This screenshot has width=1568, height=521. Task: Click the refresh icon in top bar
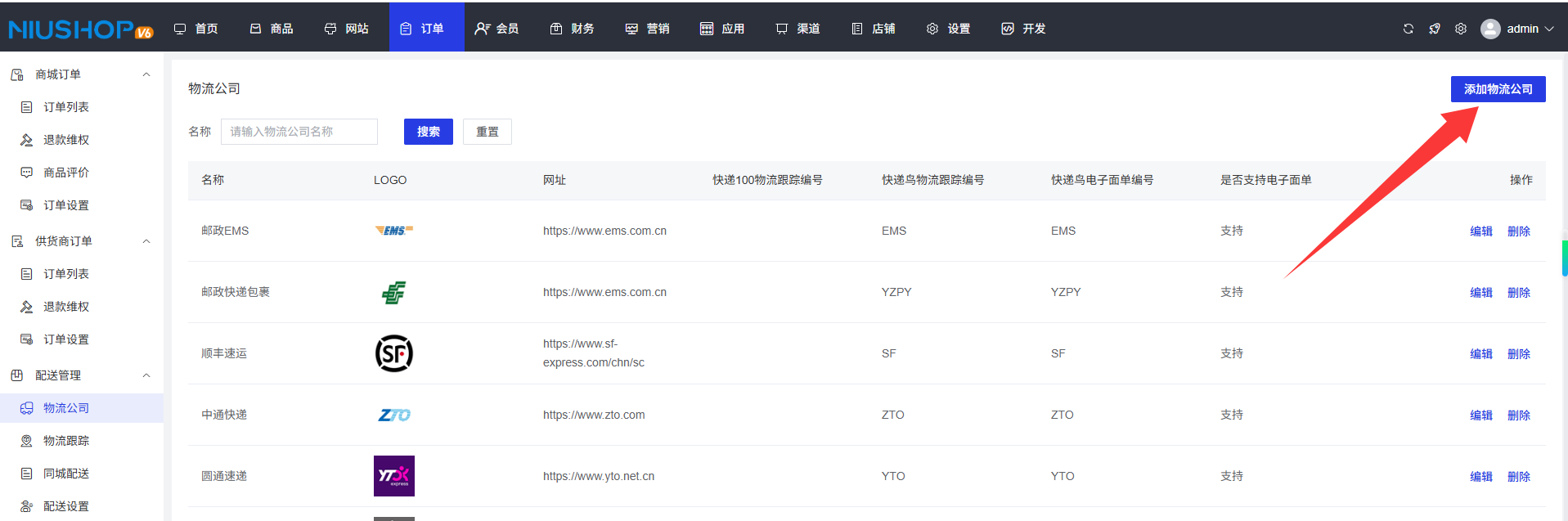point(1408,29)
